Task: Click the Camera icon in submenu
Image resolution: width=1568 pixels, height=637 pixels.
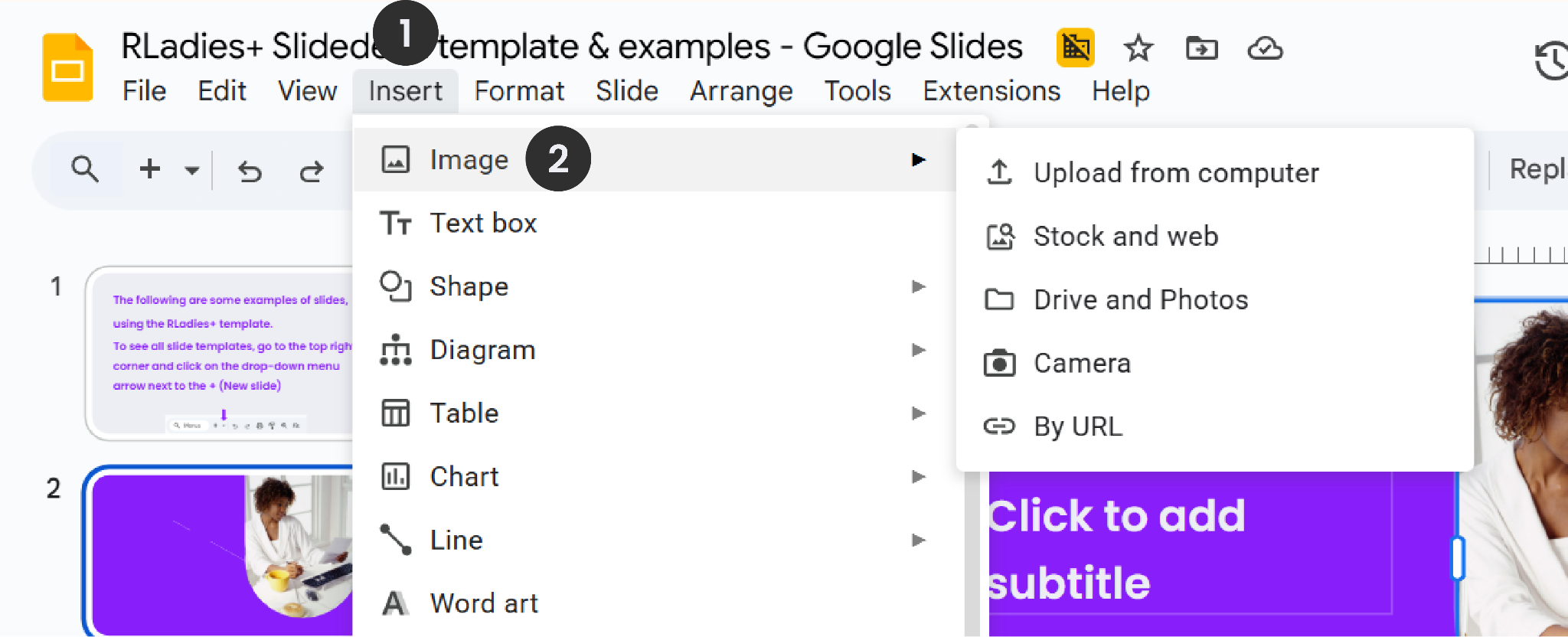Action: pyautogui.click(x=999, y=363)
